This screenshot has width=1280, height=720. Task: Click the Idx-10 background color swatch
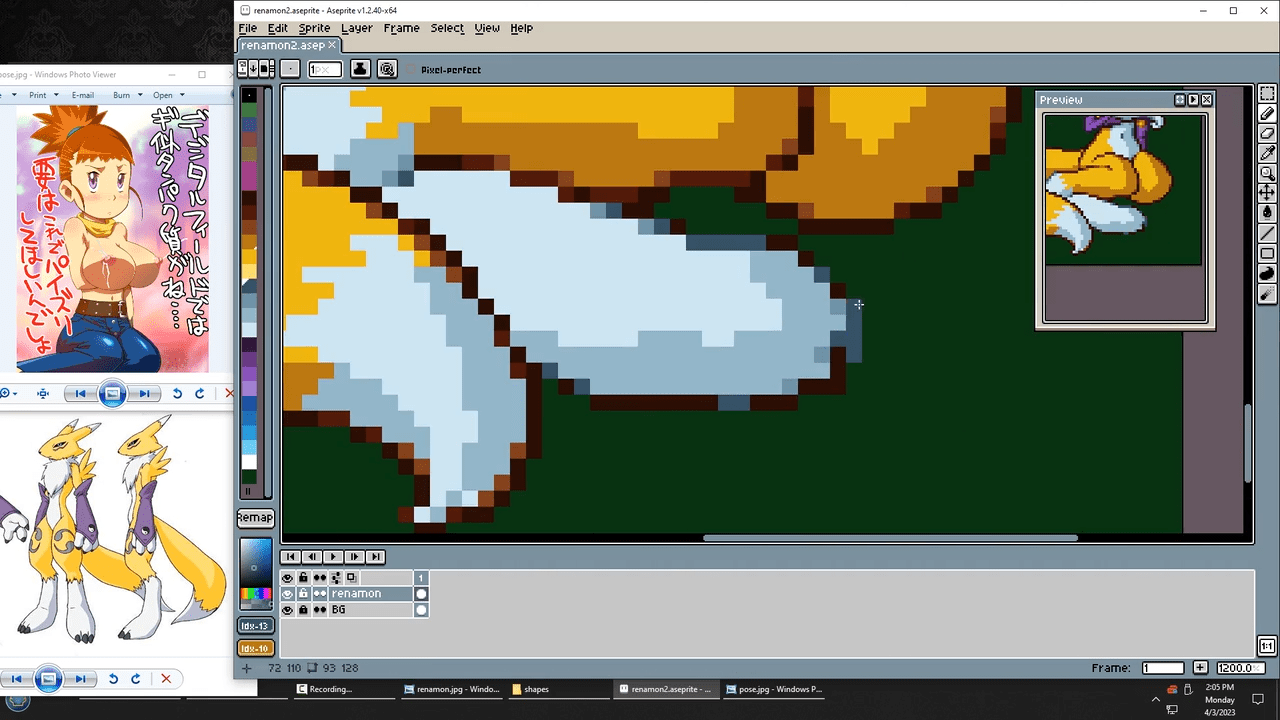pyautogui.click(x=255, y=648)
